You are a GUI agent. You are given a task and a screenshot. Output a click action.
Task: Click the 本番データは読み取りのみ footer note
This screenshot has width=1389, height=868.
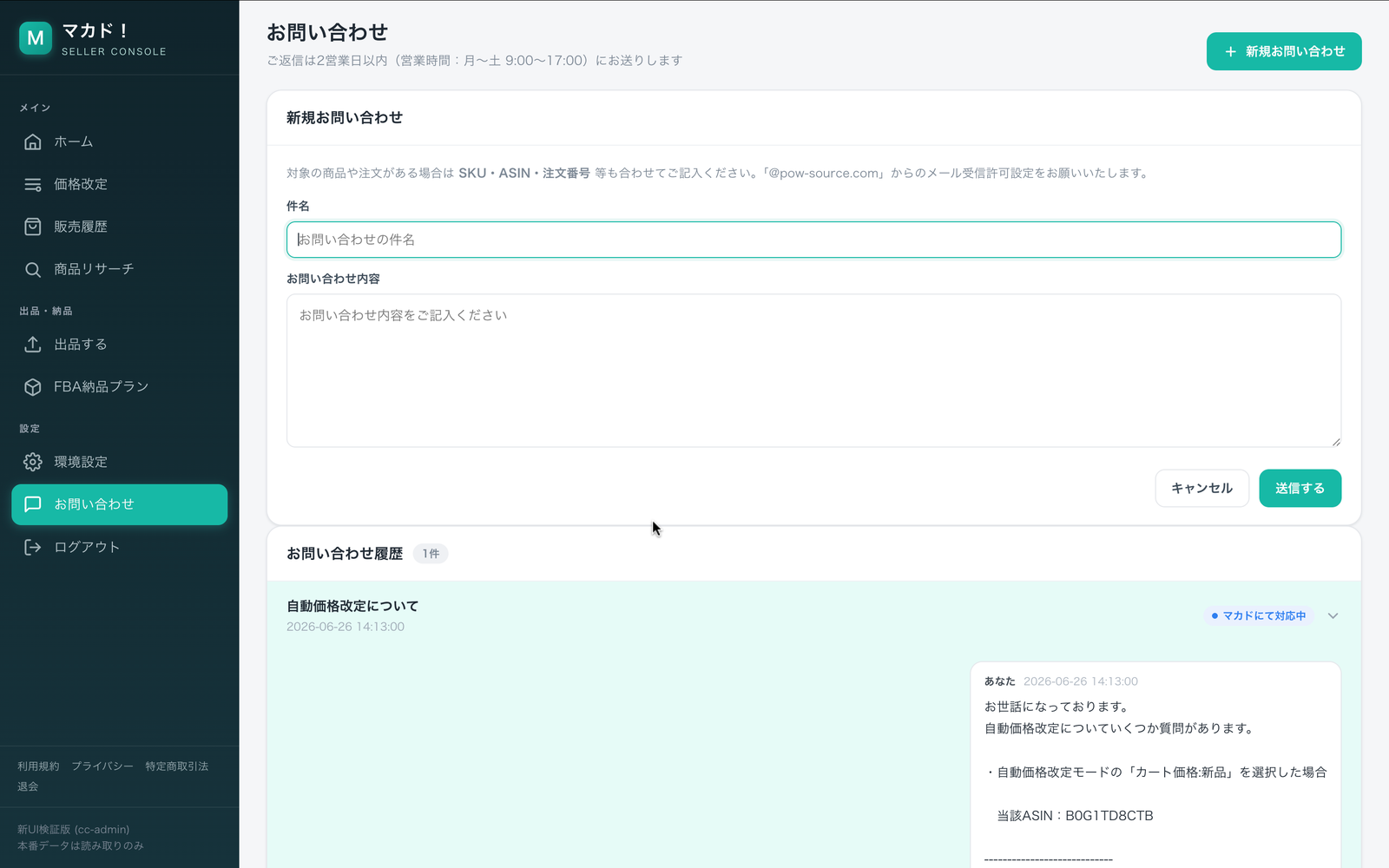81,846
